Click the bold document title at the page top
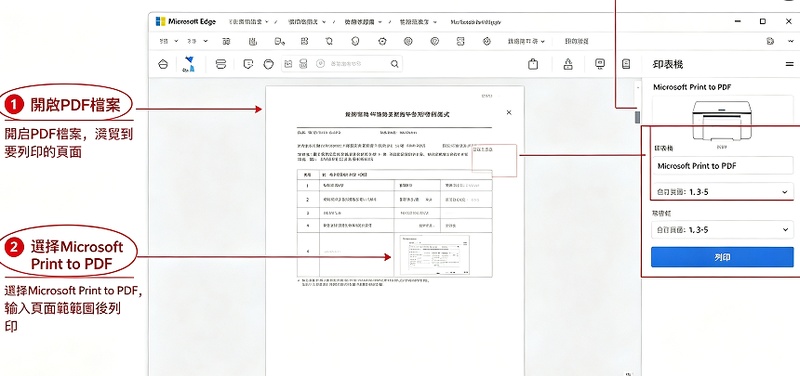 [398, 115]
